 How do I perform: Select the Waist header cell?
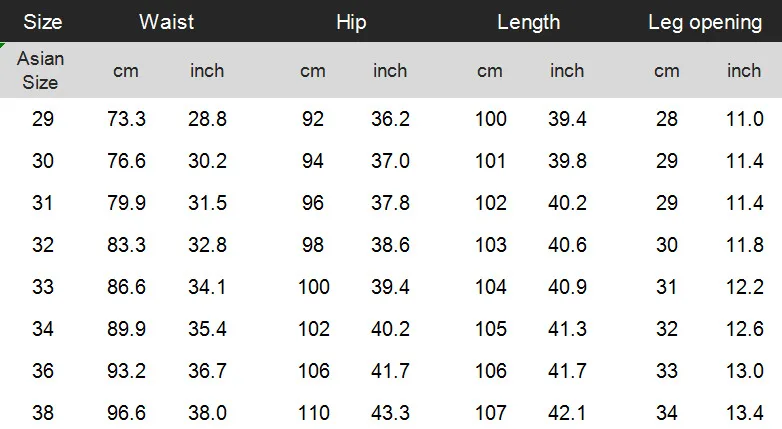tap(167, 22)
